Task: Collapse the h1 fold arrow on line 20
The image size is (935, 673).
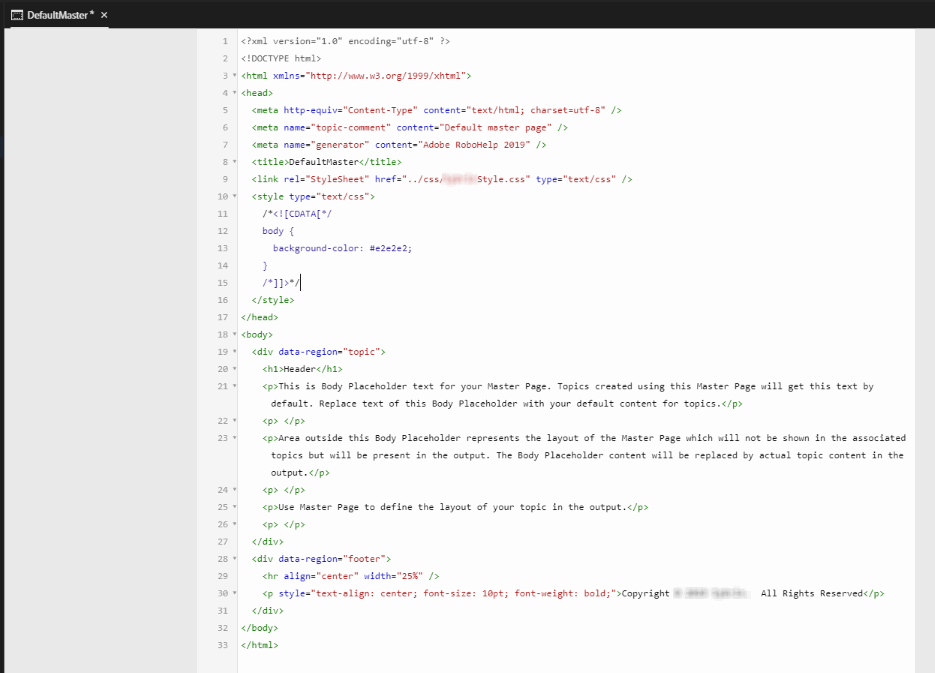Action: 234,369
